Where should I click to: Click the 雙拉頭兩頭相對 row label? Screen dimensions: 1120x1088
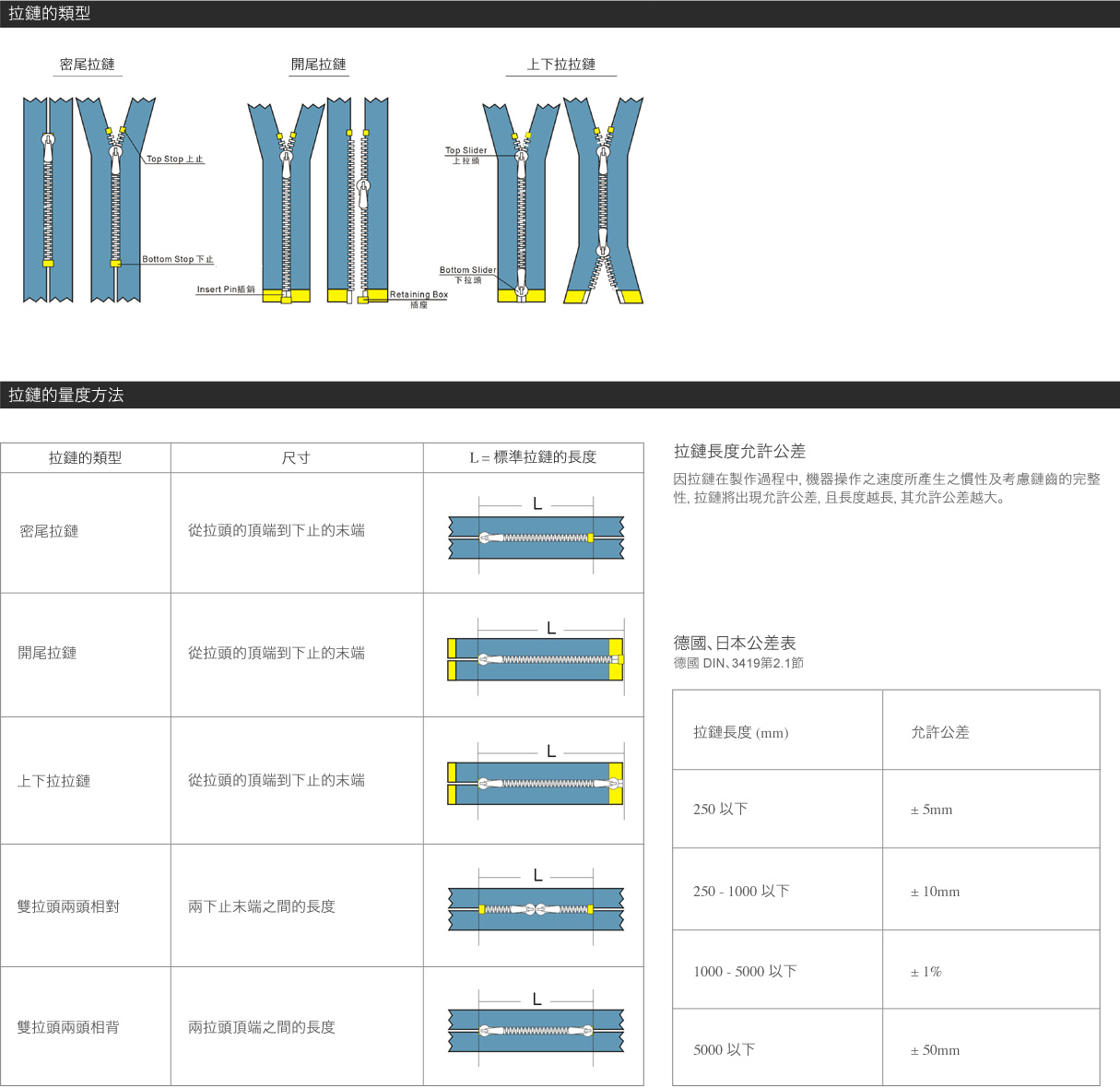tap(68, 907)
